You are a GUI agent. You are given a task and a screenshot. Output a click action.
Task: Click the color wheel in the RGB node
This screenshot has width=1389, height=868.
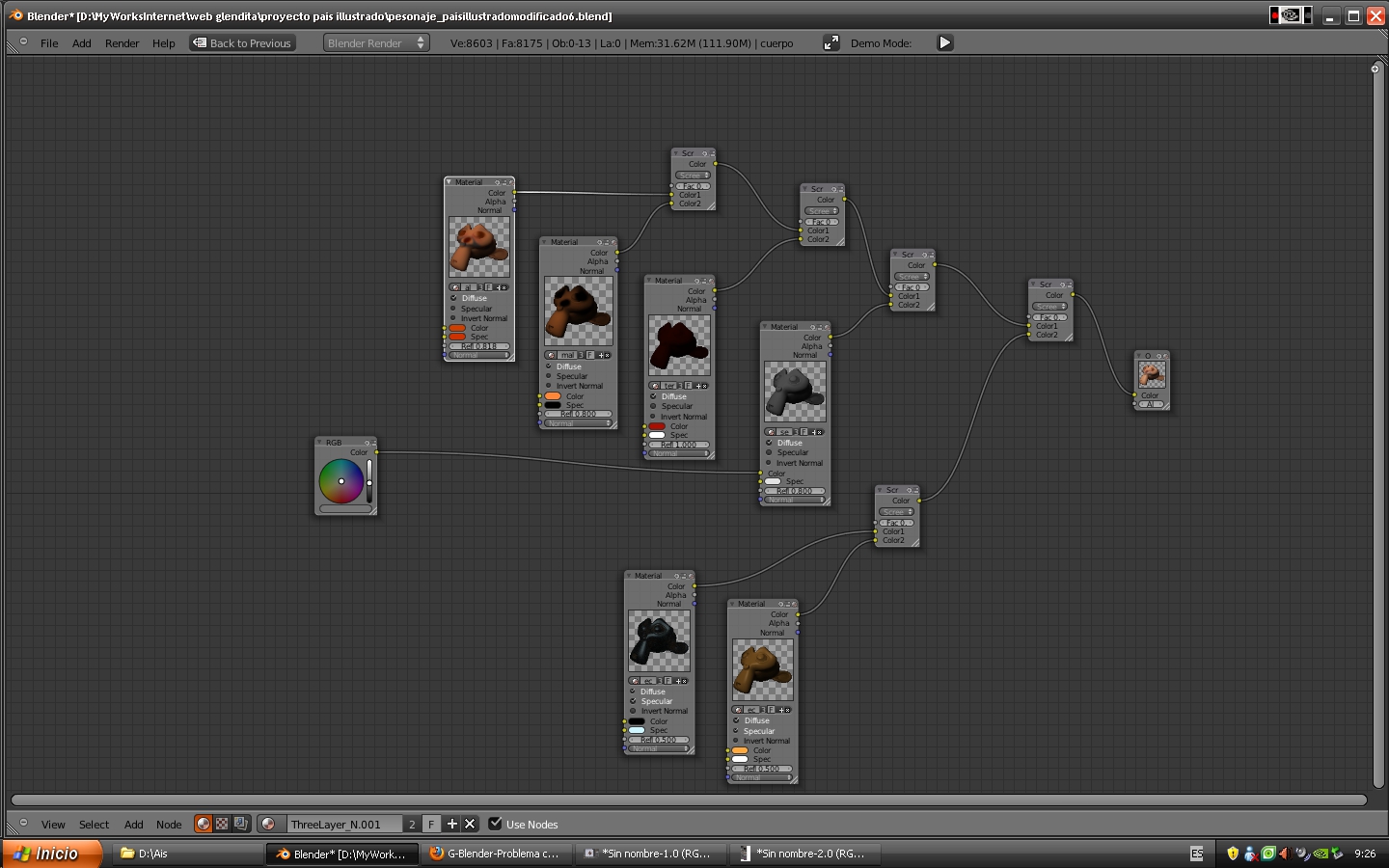pyautogui.click(x=340, y=480)
